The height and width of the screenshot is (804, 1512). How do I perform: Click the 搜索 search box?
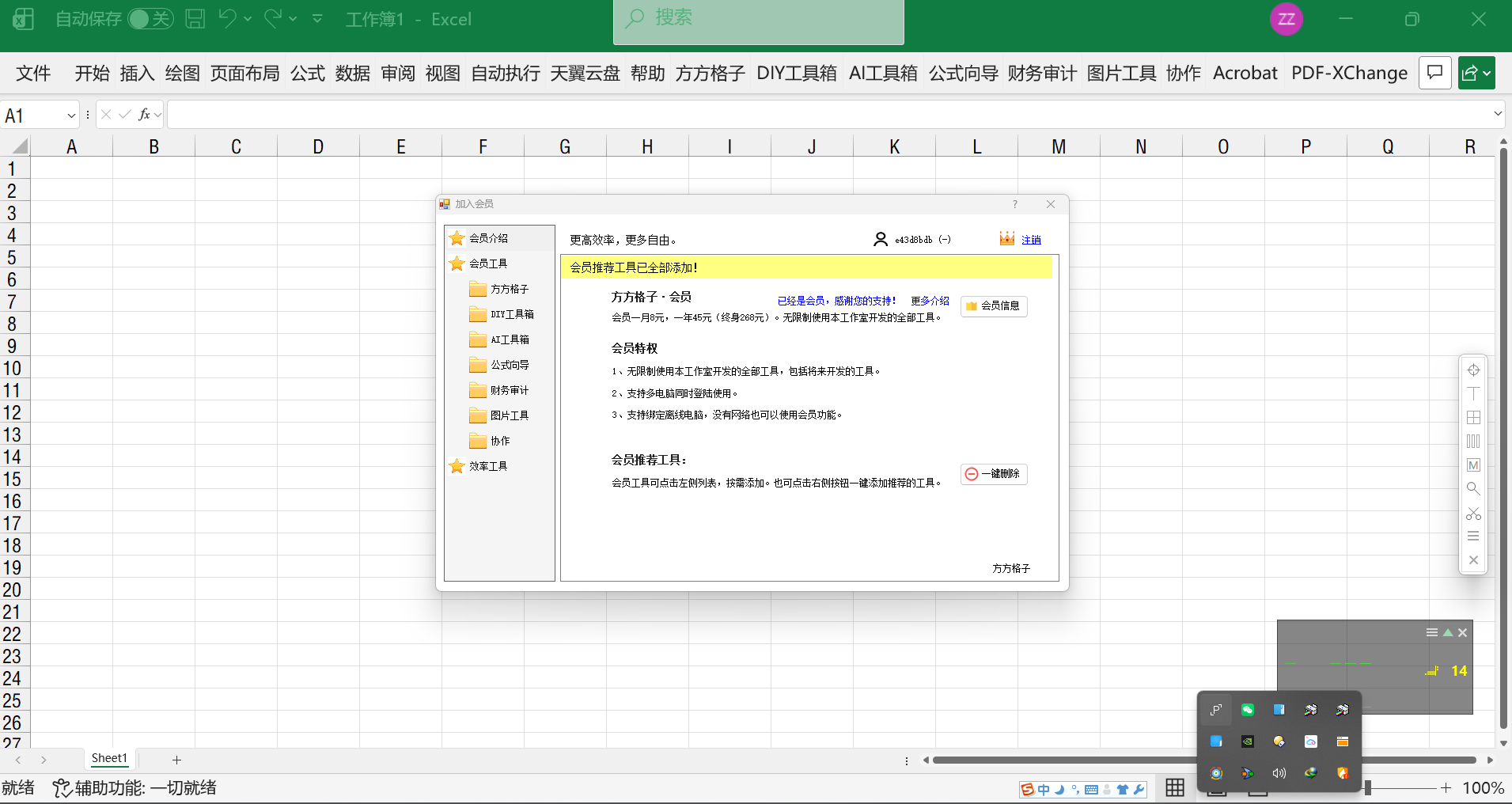[758, 19]
